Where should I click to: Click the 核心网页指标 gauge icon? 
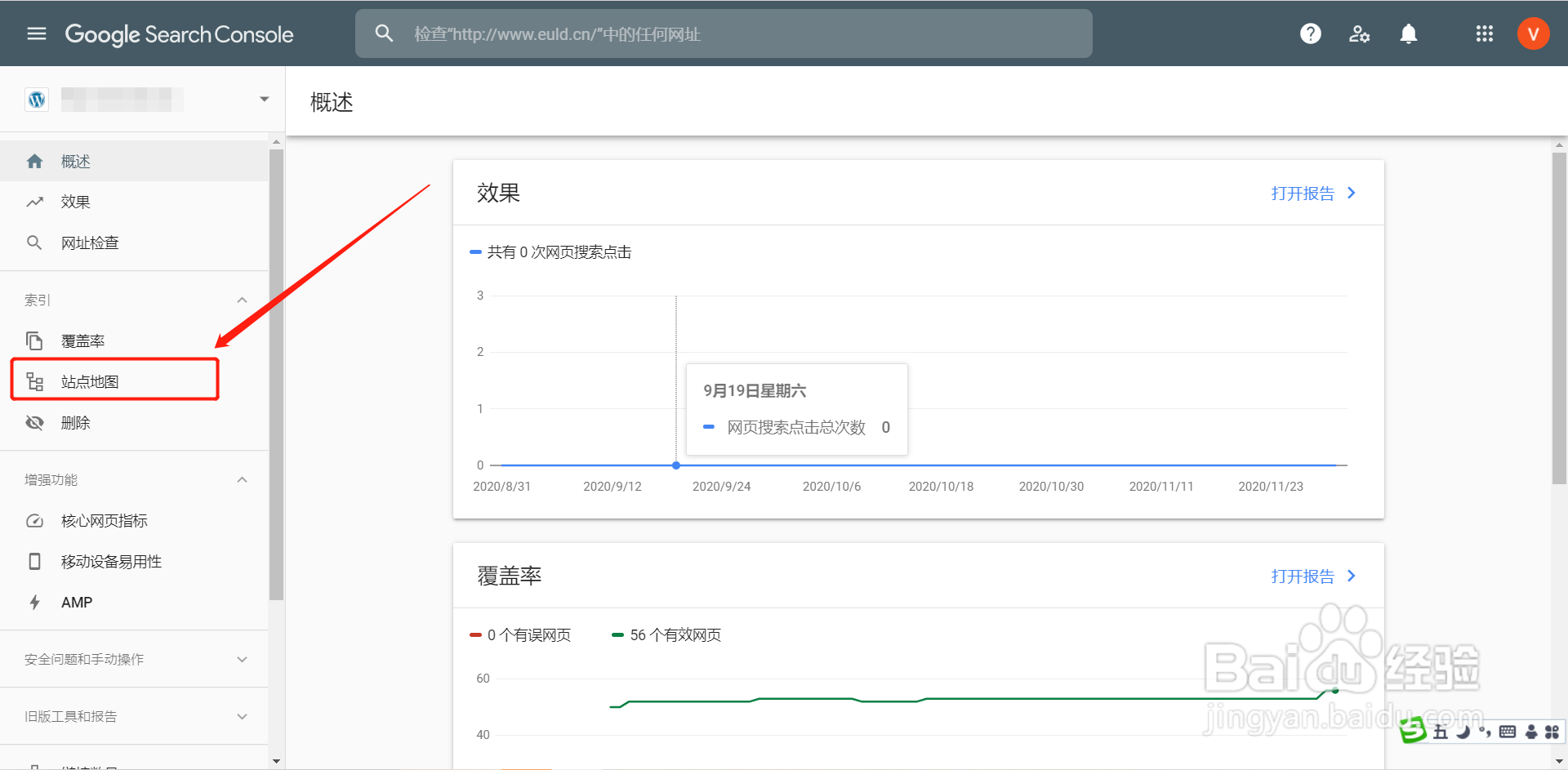click(34, 520)
